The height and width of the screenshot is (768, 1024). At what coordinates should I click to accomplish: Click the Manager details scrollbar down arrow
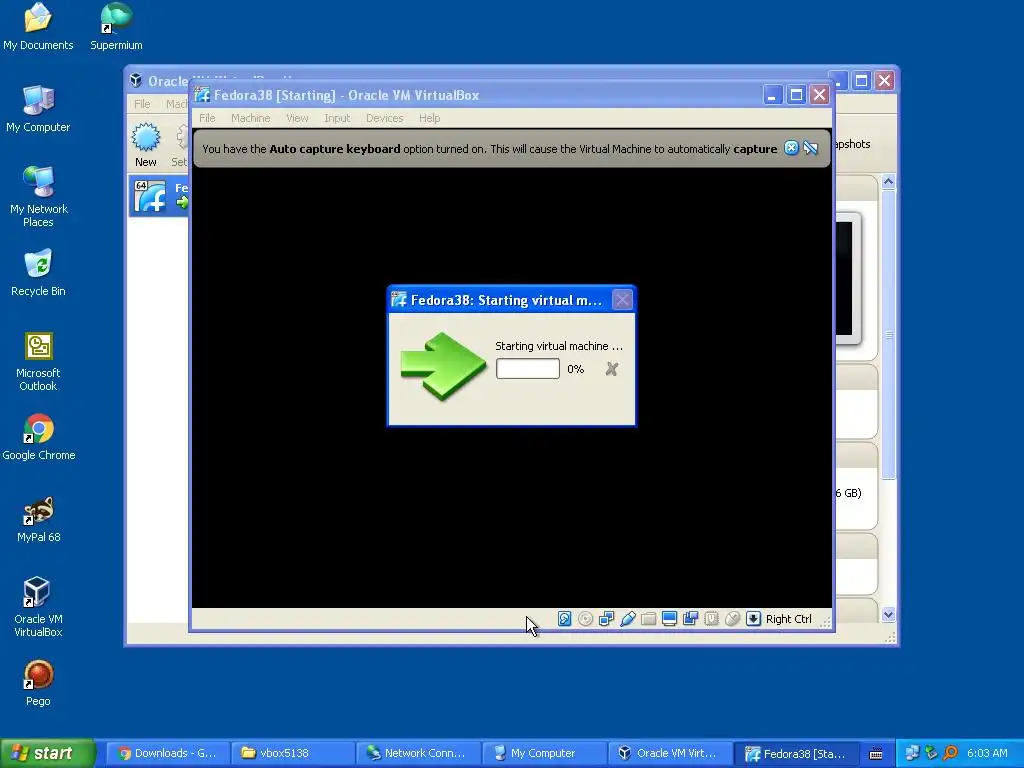[x=888, y=614]
